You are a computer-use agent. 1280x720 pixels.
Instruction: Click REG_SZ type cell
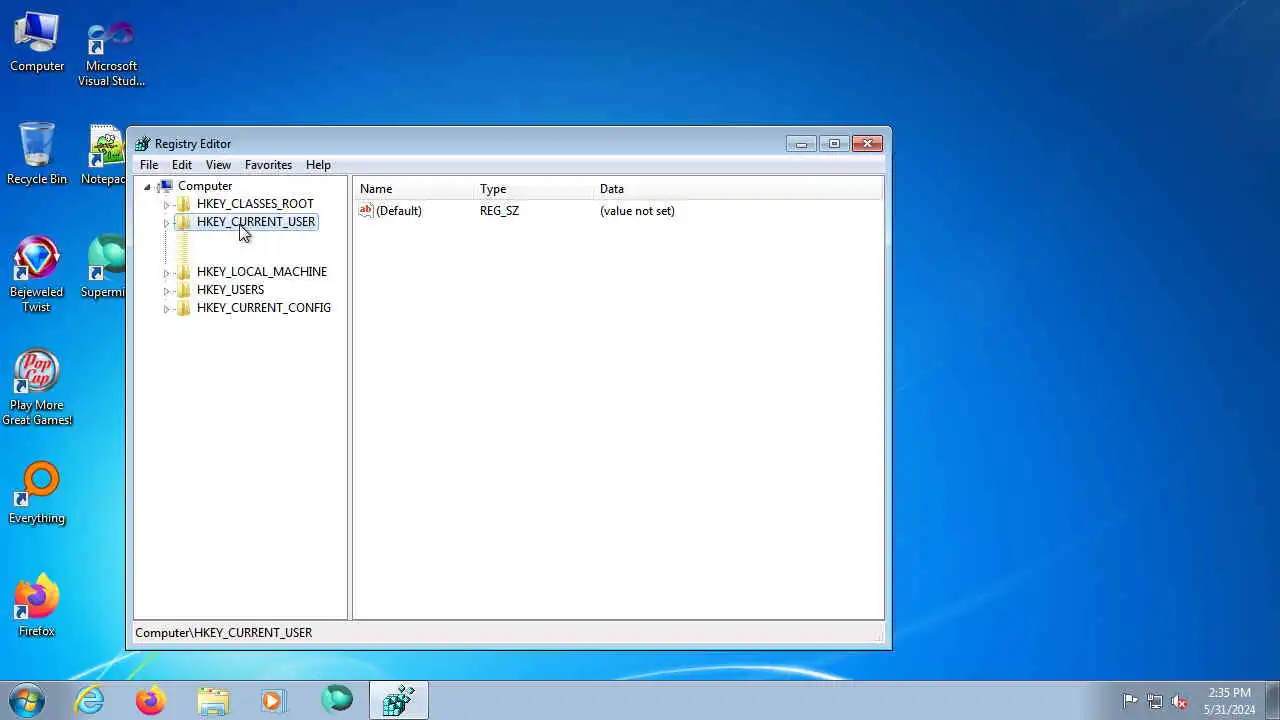click(499, 211)
